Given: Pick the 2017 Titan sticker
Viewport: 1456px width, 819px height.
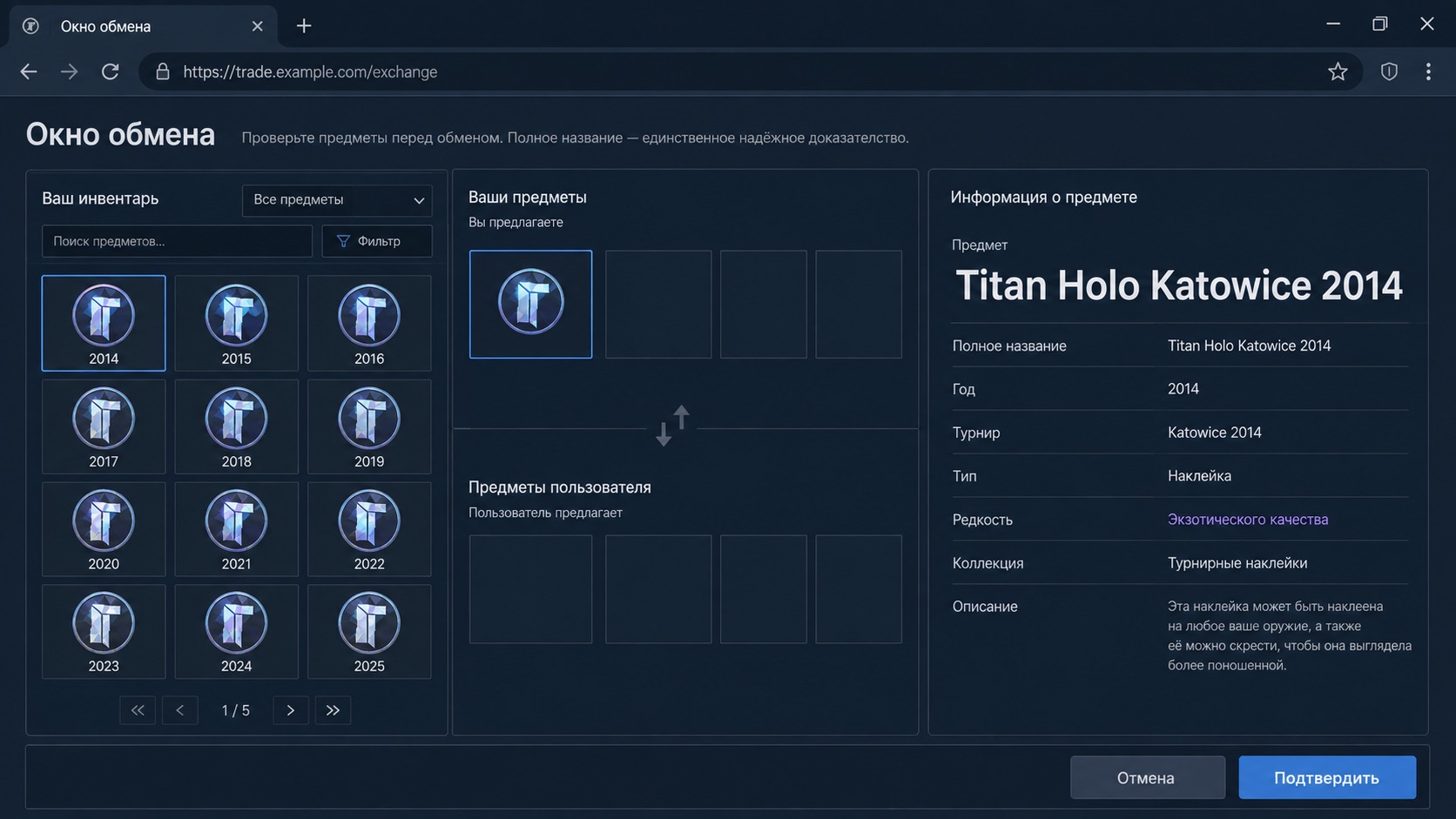Looking at the screenshot, I should click(104, 426).
